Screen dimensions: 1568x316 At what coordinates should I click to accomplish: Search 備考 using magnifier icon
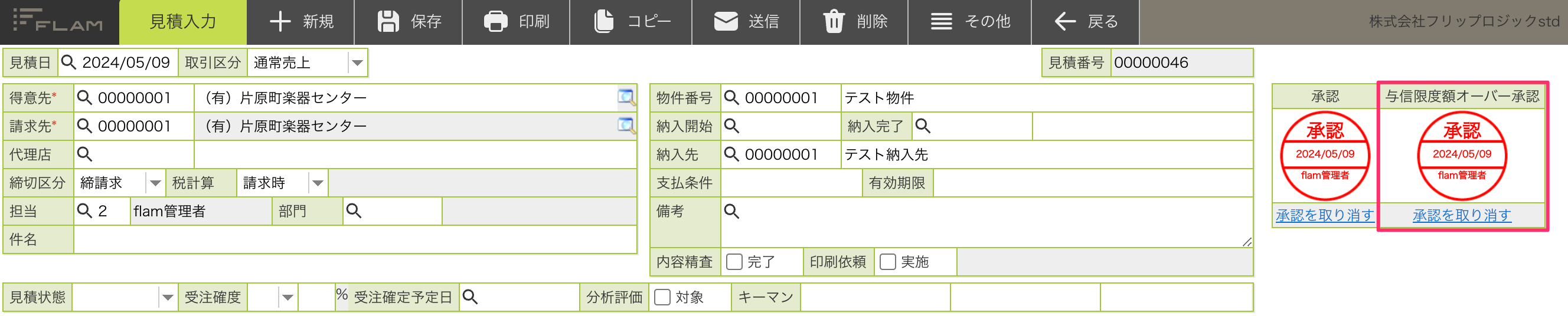pos(731,211)
